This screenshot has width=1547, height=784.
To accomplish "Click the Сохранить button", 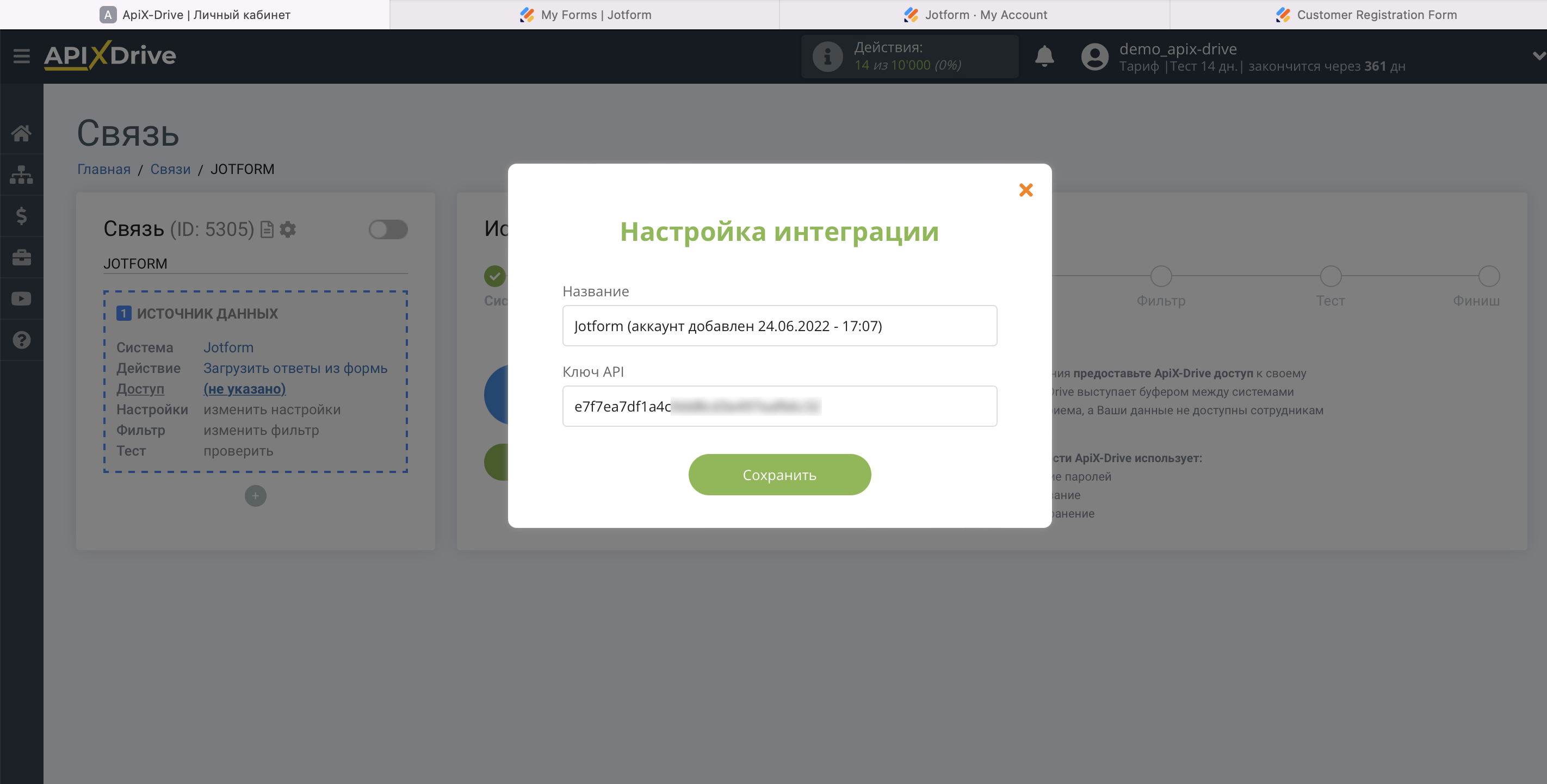I will [x=779, y=475].
